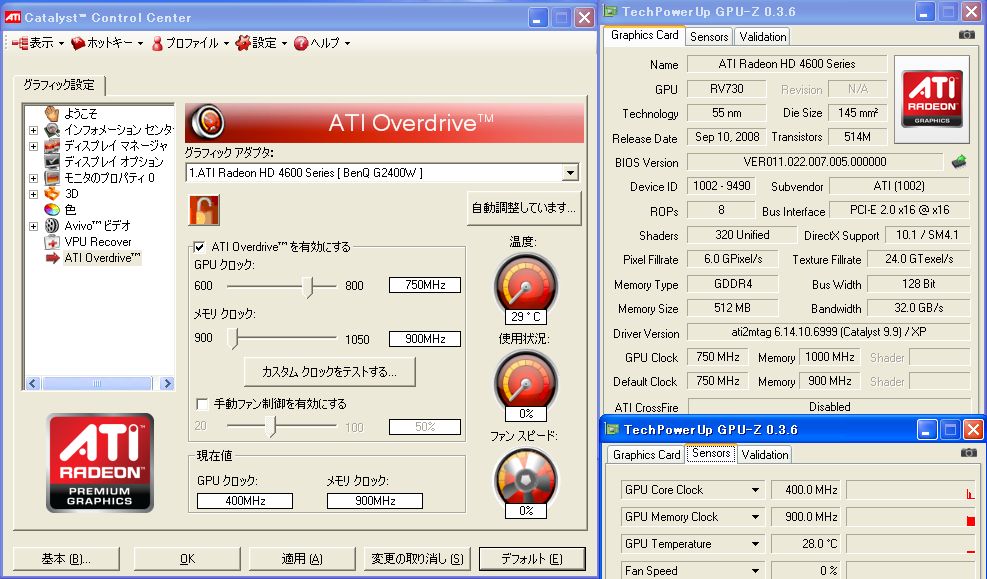Image resolution: width=987 pixels, height=579 pixels.
Task: Click the fan speed gauge icon
Action: (x=526, y=479)
